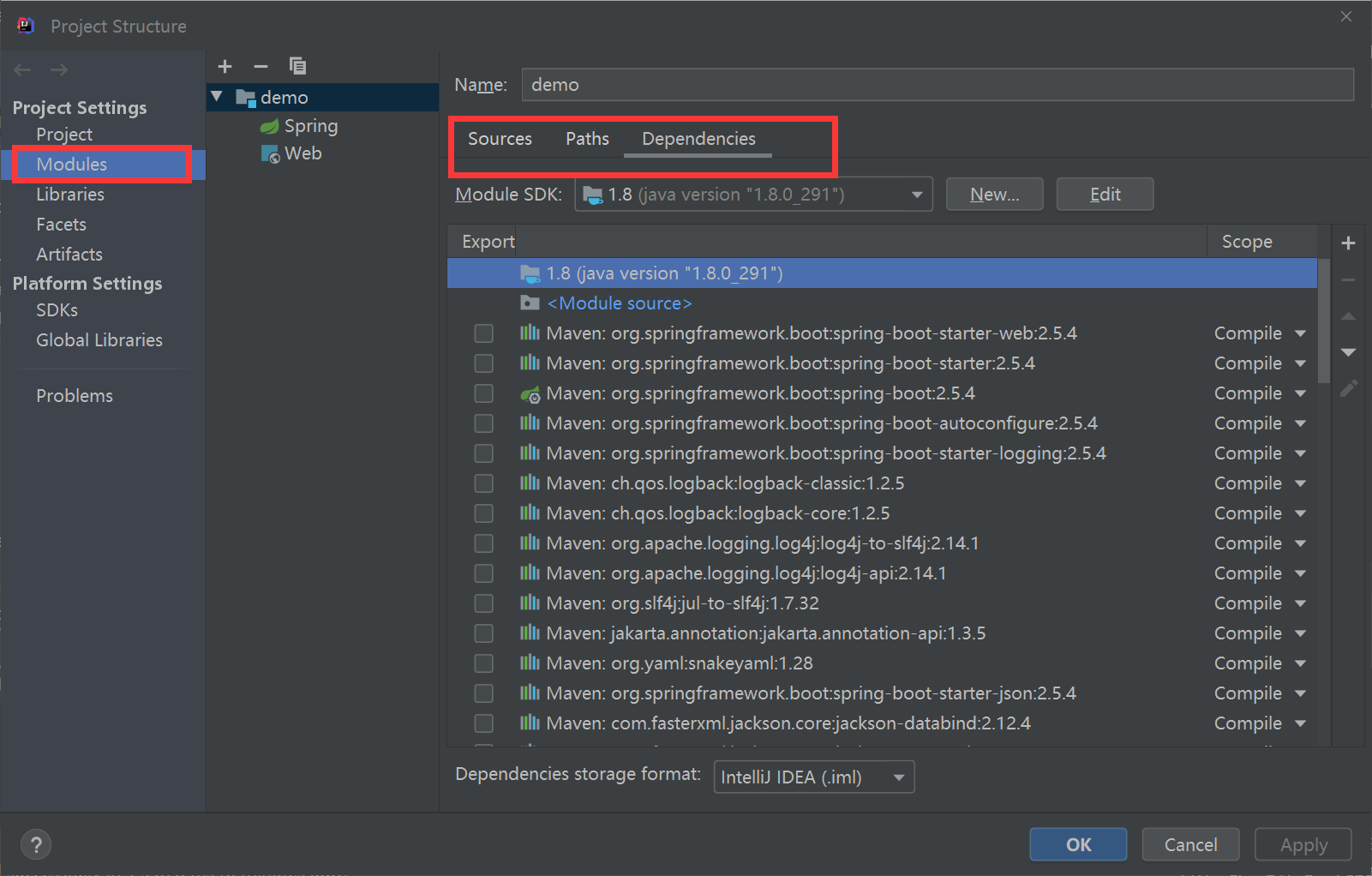The image size is (1372, 876).
Task: Click the New... SDK button
Action: [x=994, y=195]
